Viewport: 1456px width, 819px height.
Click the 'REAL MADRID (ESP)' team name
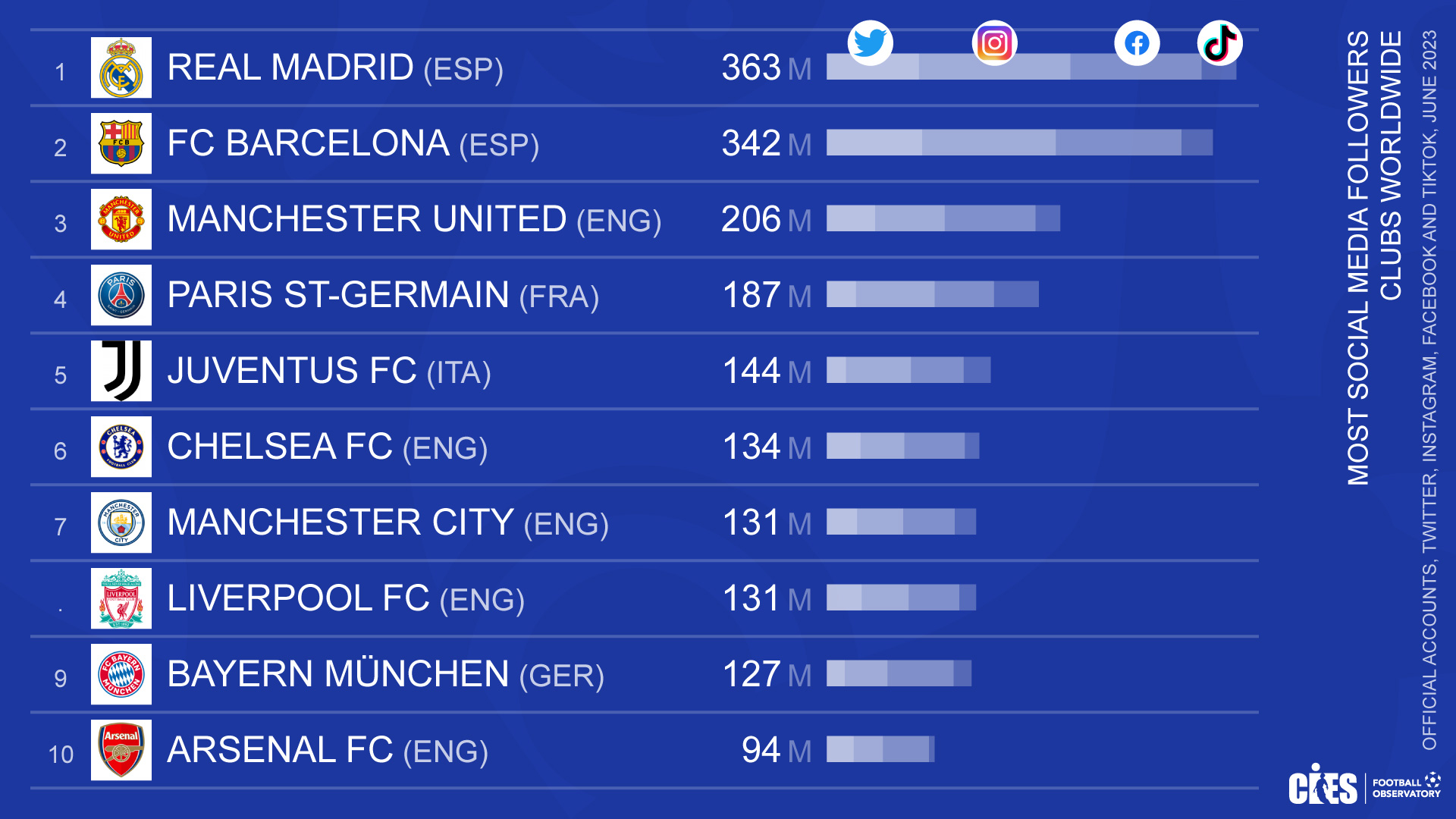(335, 67)
